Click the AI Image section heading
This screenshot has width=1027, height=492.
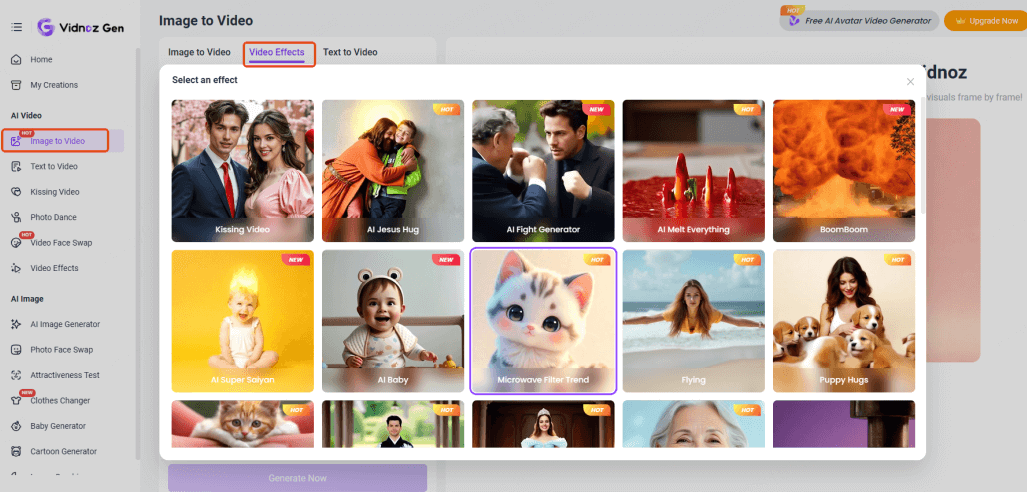click(27, 299)
